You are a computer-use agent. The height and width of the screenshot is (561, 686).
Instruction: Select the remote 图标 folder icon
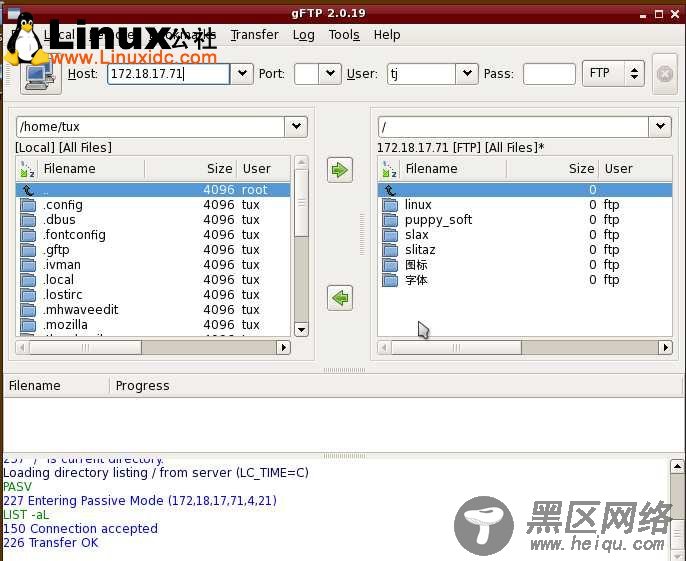(390, 265)
